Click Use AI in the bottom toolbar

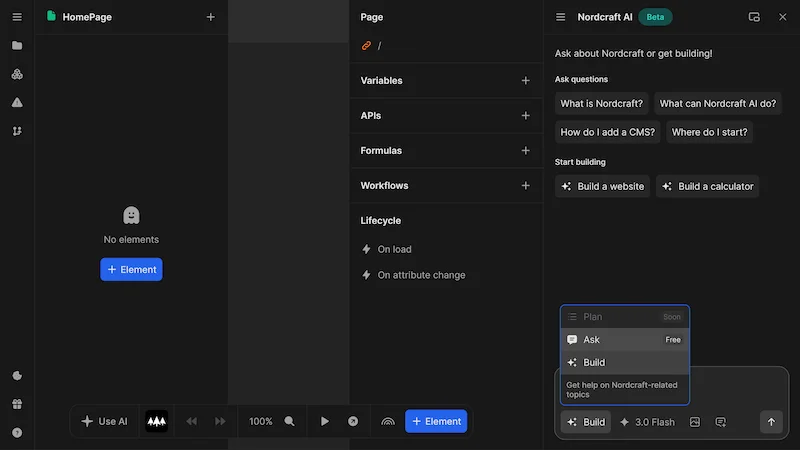coord(105,421)
